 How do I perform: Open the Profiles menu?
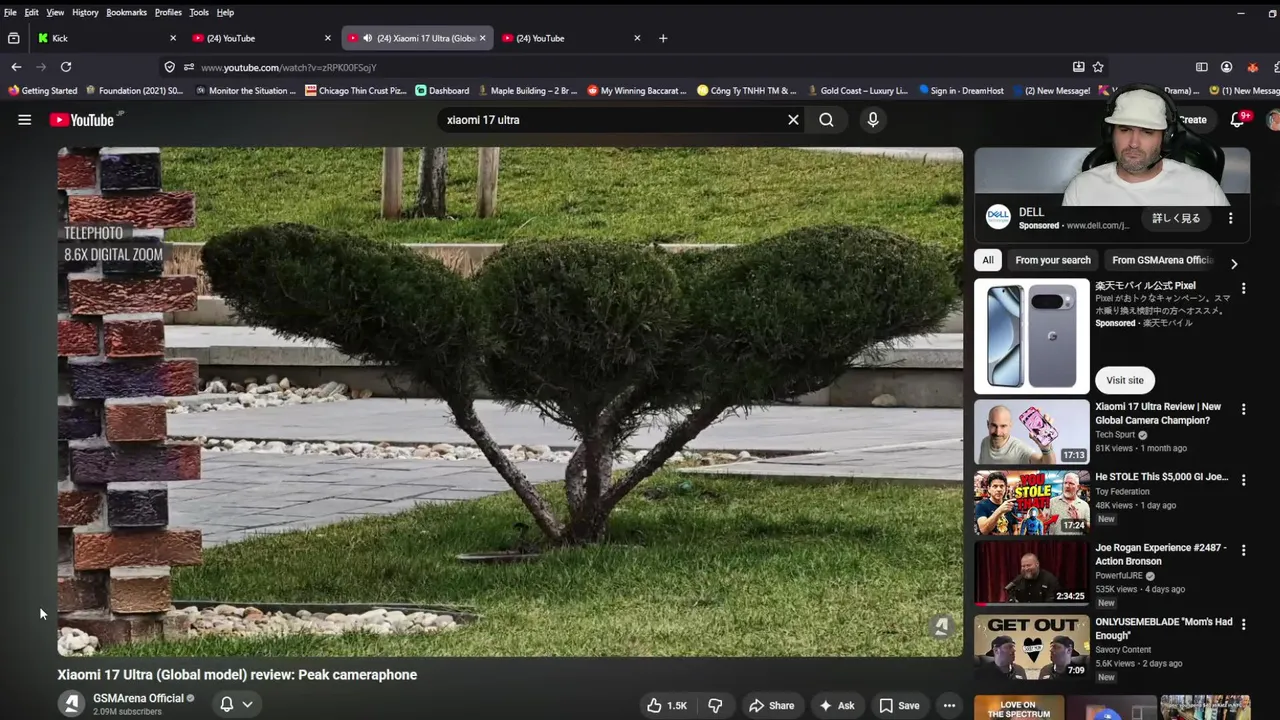(168, 12)
